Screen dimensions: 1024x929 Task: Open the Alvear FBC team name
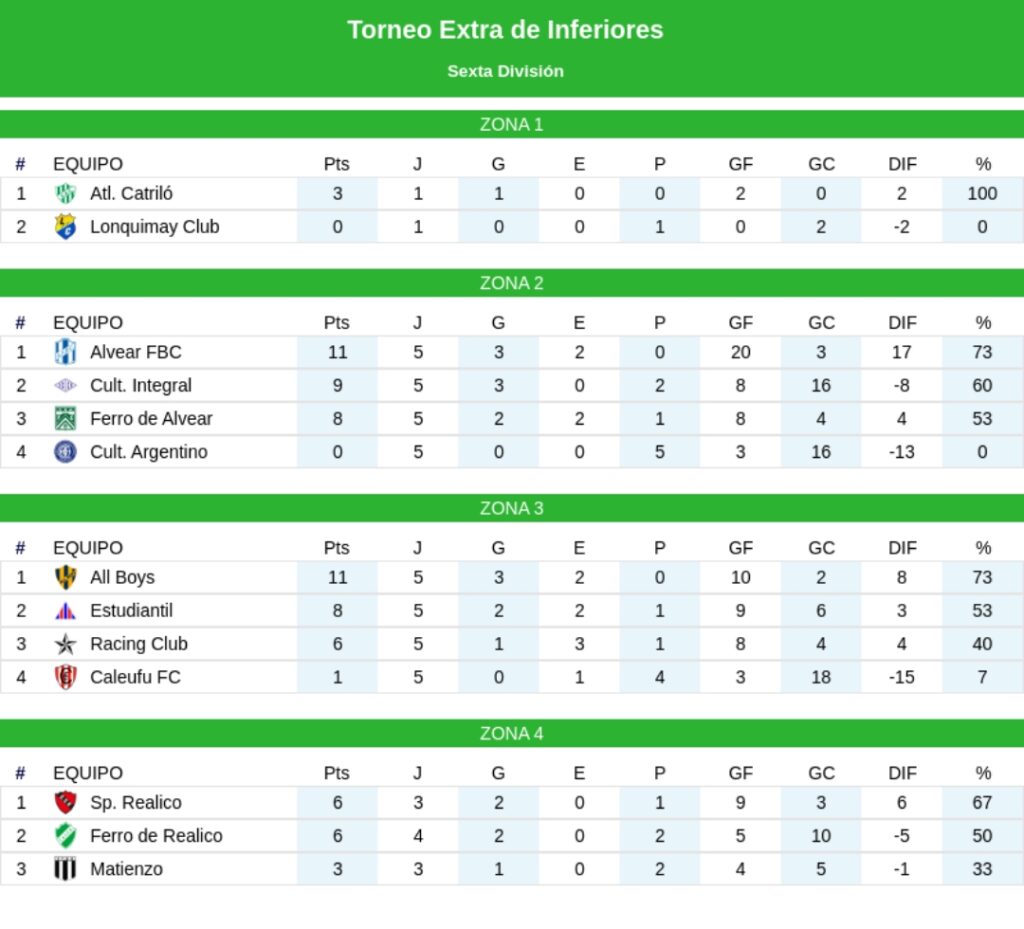136,352
